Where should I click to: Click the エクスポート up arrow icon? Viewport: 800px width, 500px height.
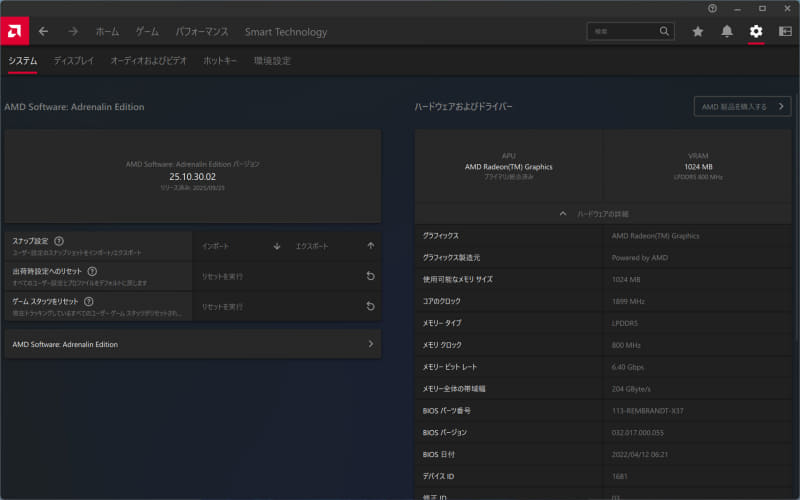(370, 246)
